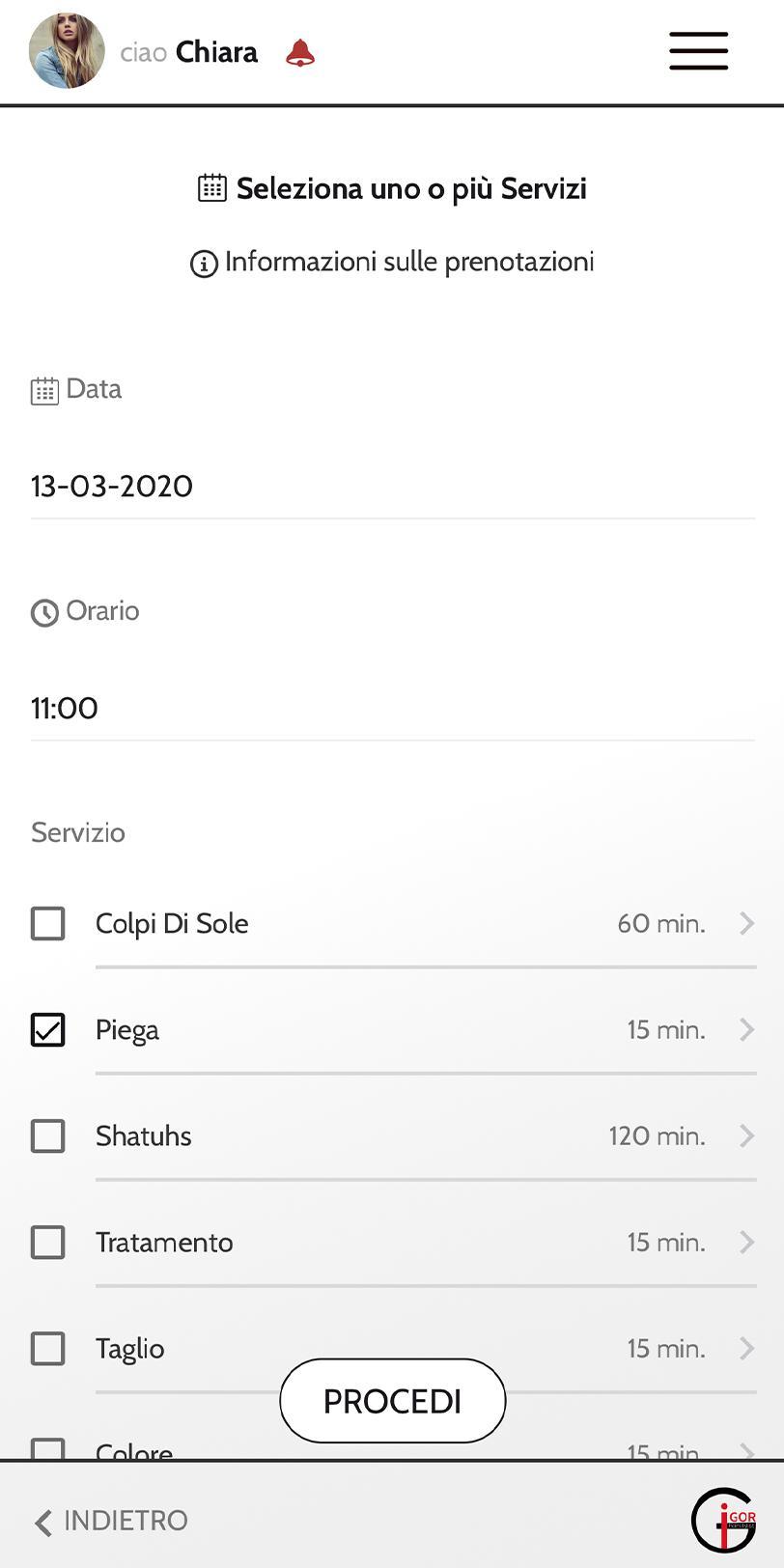Tap Chiara's profile avatar photo

[67, 51]
